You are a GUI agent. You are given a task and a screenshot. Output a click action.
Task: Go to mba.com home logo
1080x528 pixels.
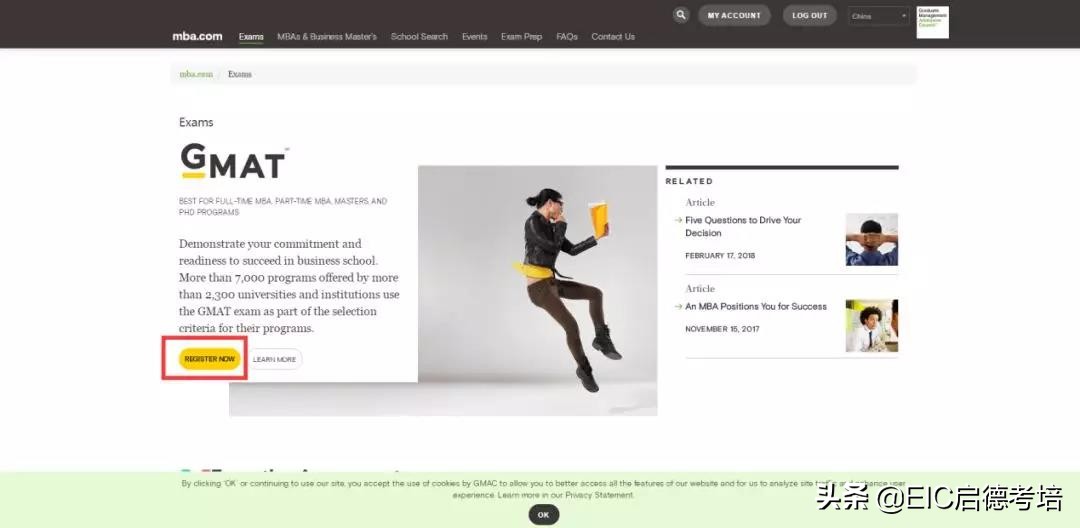point(197,36)
